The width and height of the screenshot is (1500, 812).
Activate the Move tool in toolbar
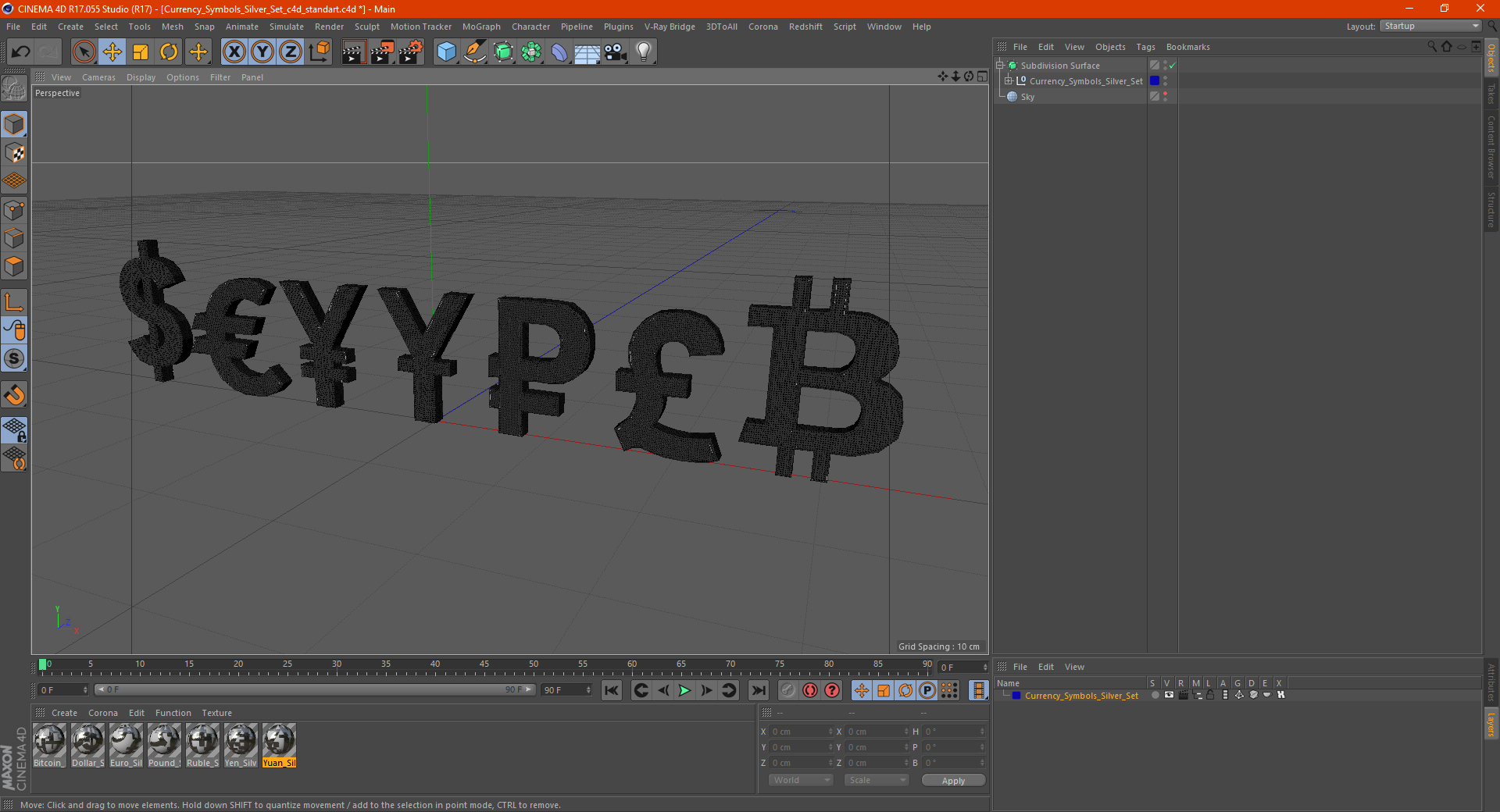[112, 52]
